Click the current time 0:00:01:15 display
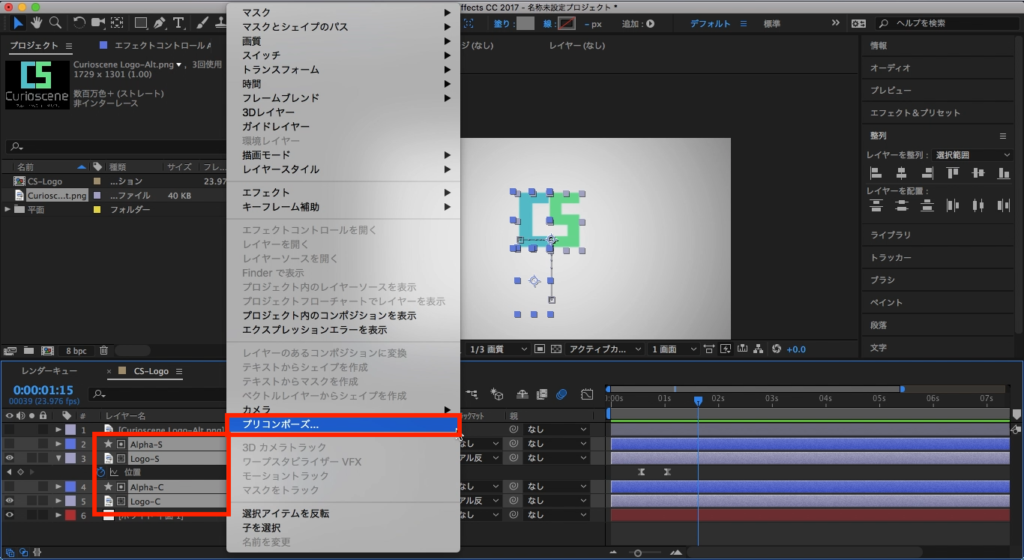Viewport: 1024px width, 560px height. [x=43, y=390]
